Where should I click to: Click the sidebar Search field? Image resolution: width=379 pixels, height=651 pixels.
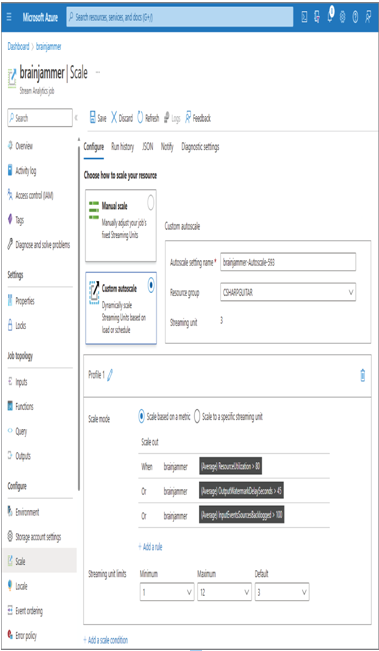[x=40, y=118]
